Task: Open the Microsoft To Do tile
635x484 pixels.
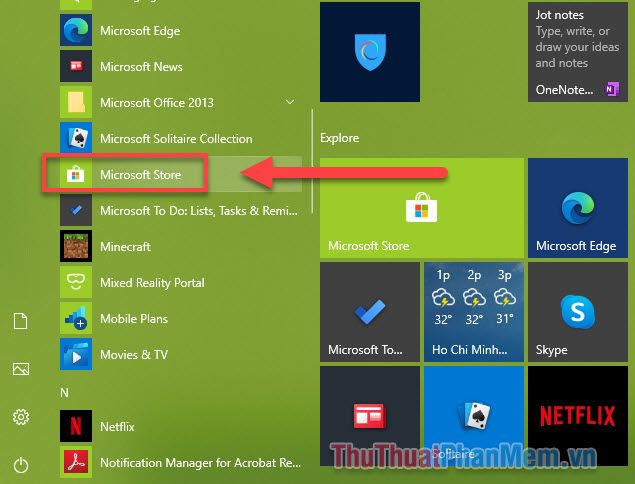Action: 370,312
